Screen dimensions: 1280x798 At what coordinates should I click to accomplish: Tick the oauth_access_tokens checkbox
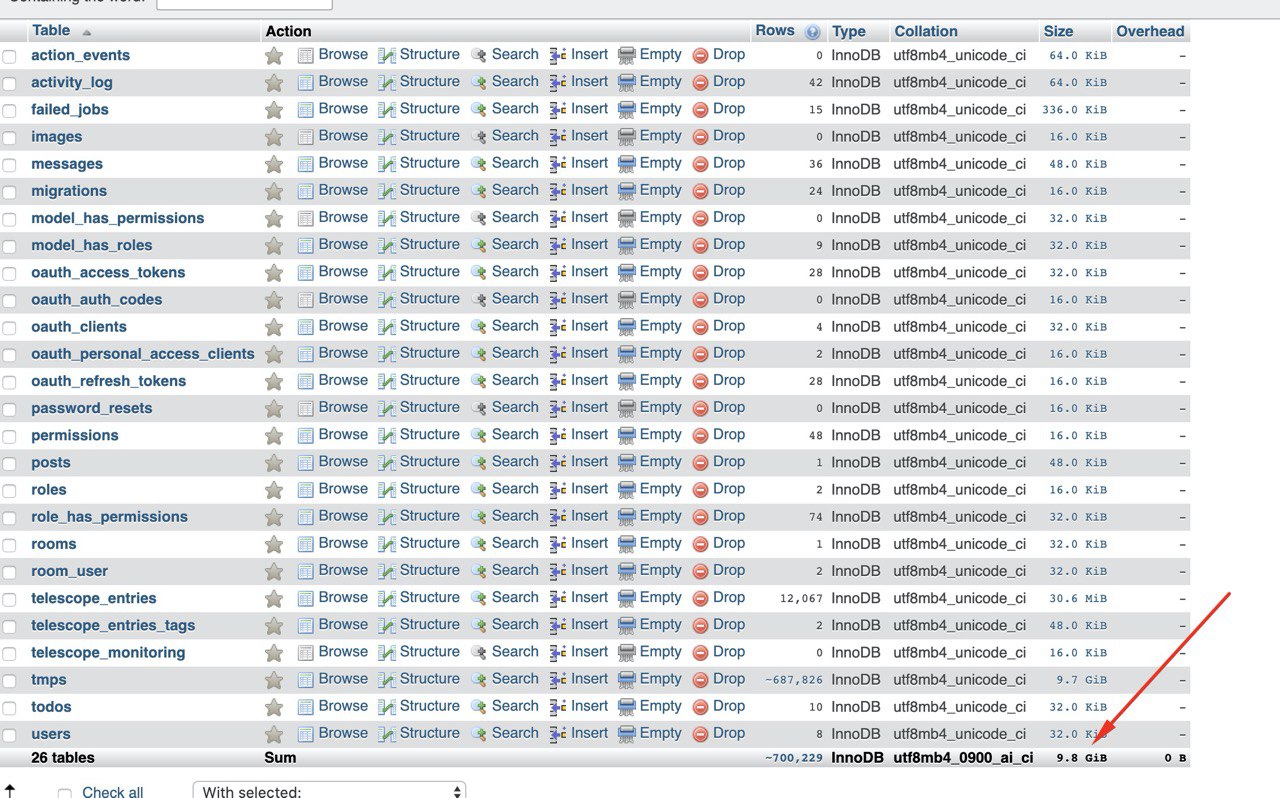click(9, 274)
